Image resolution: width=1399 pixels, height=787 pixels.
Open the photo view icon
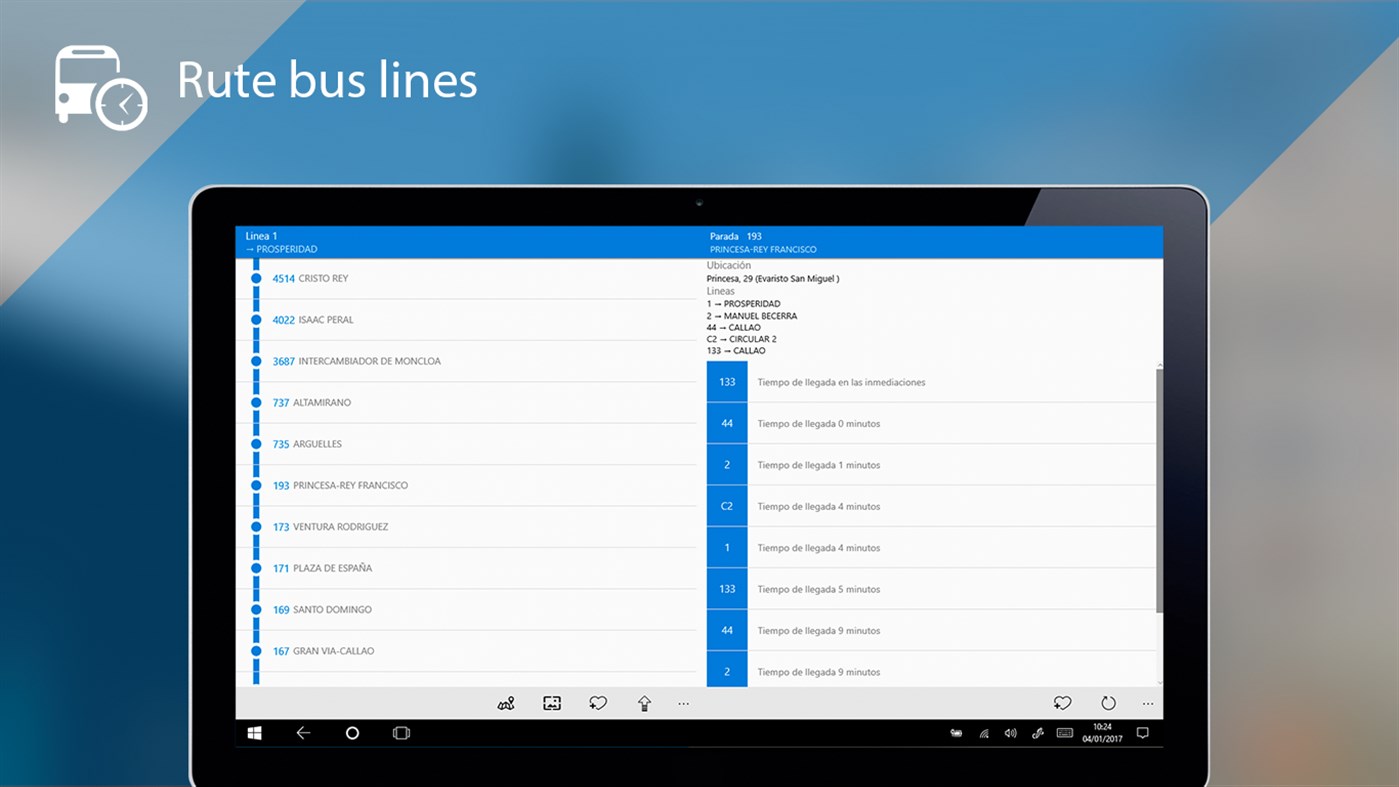(551, 703)
